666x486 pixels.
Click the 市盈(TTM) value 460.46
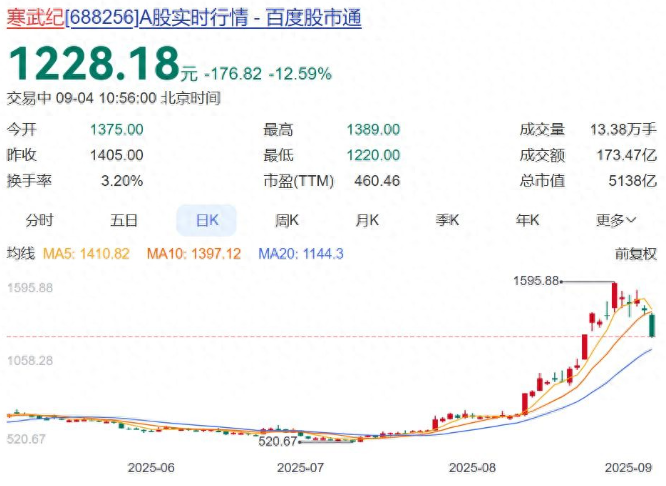pos(377,181)
